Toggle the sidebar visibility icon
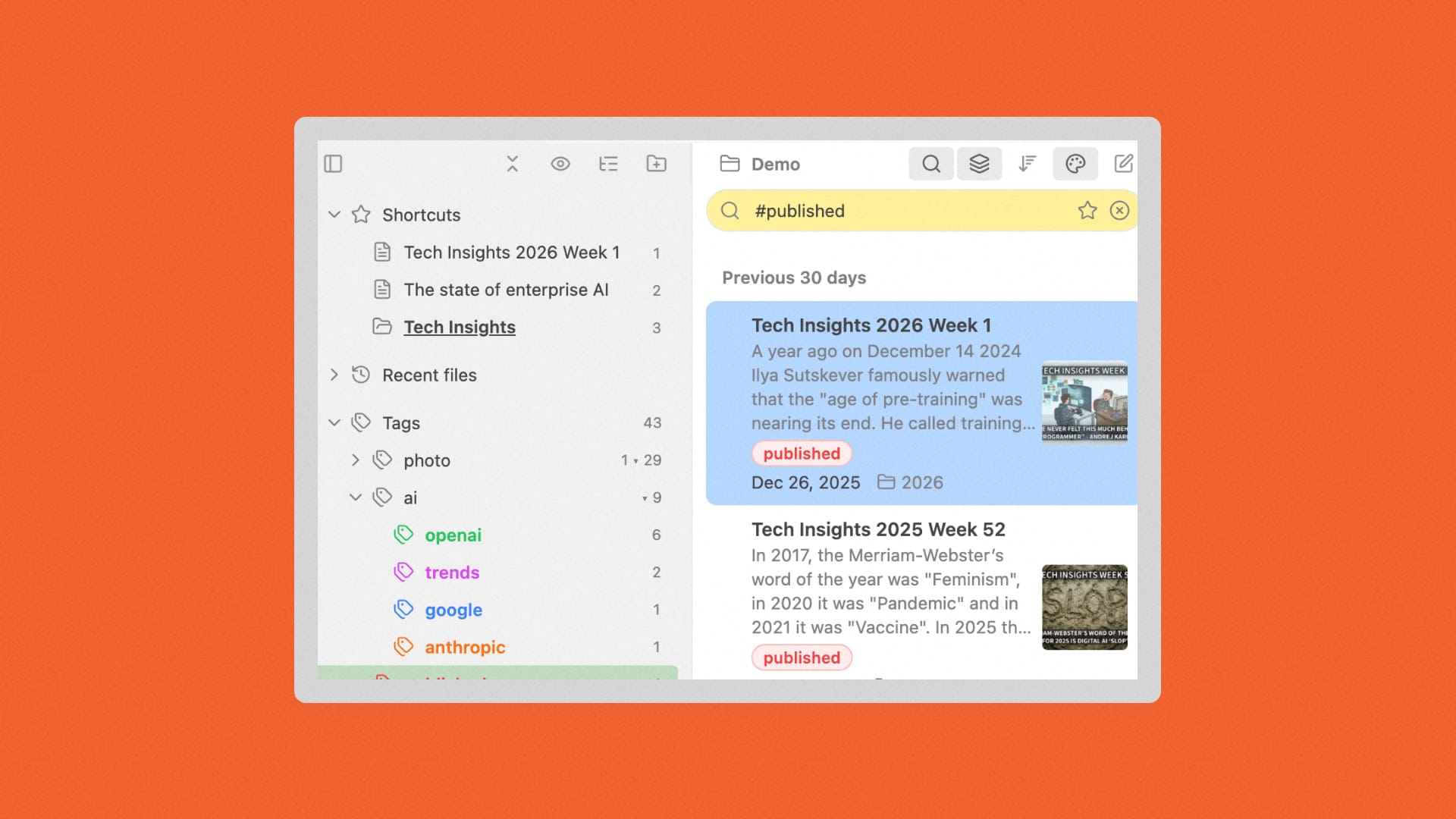This screenshot has width=1456, height=819. tap(333, 164)
